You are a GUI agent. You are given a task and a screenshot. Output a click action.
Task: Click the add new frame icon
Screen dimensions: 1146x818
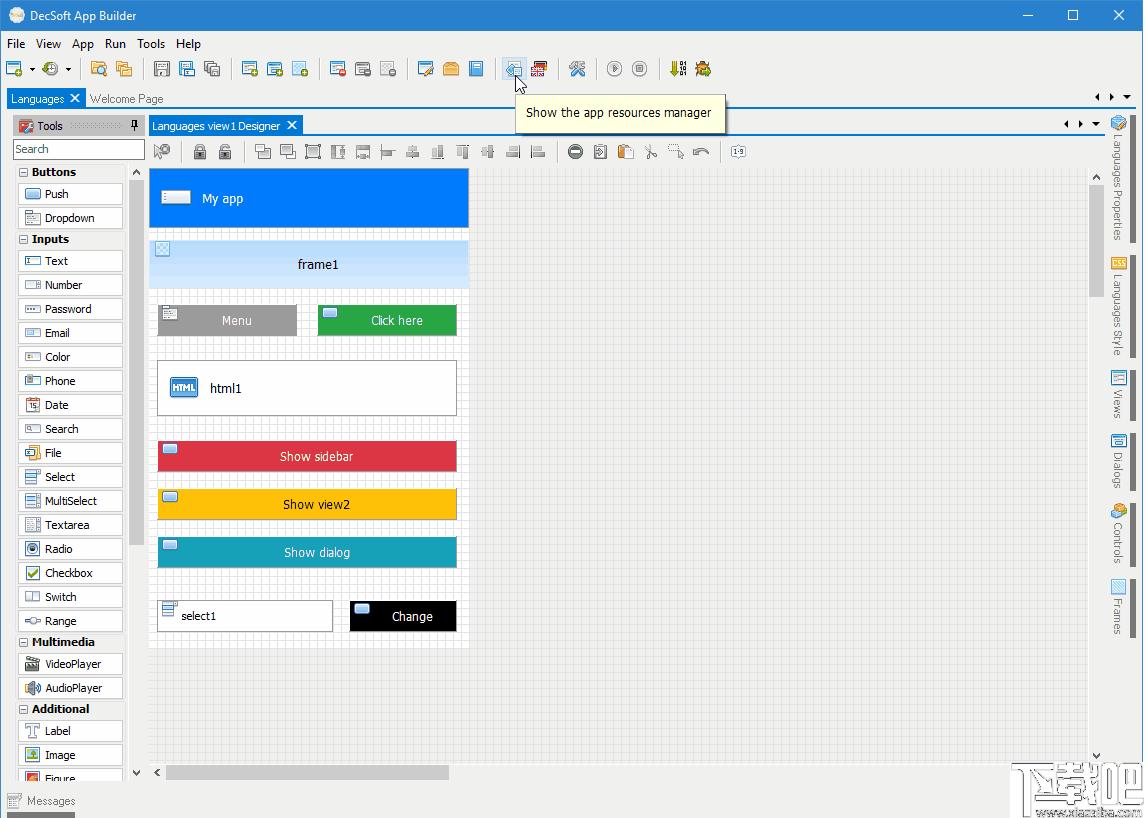coord(300,69)
